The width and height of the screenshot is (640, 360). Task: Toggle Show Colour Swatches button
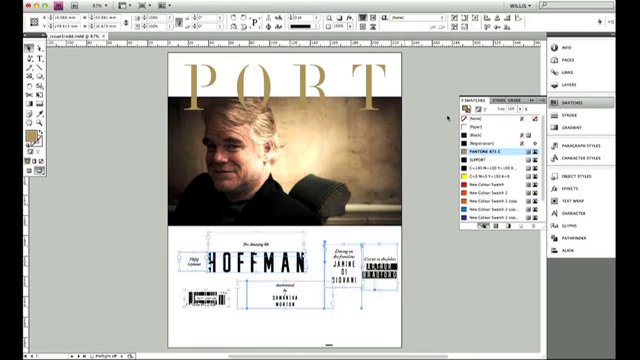click(496, 226)
